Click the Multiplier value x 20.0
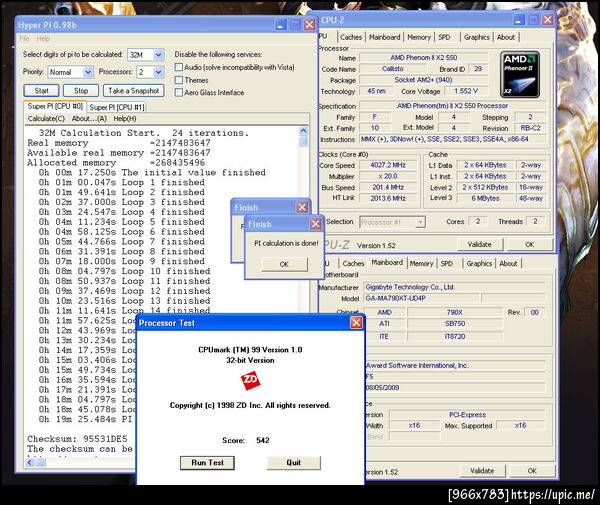 tap(388, 176)
